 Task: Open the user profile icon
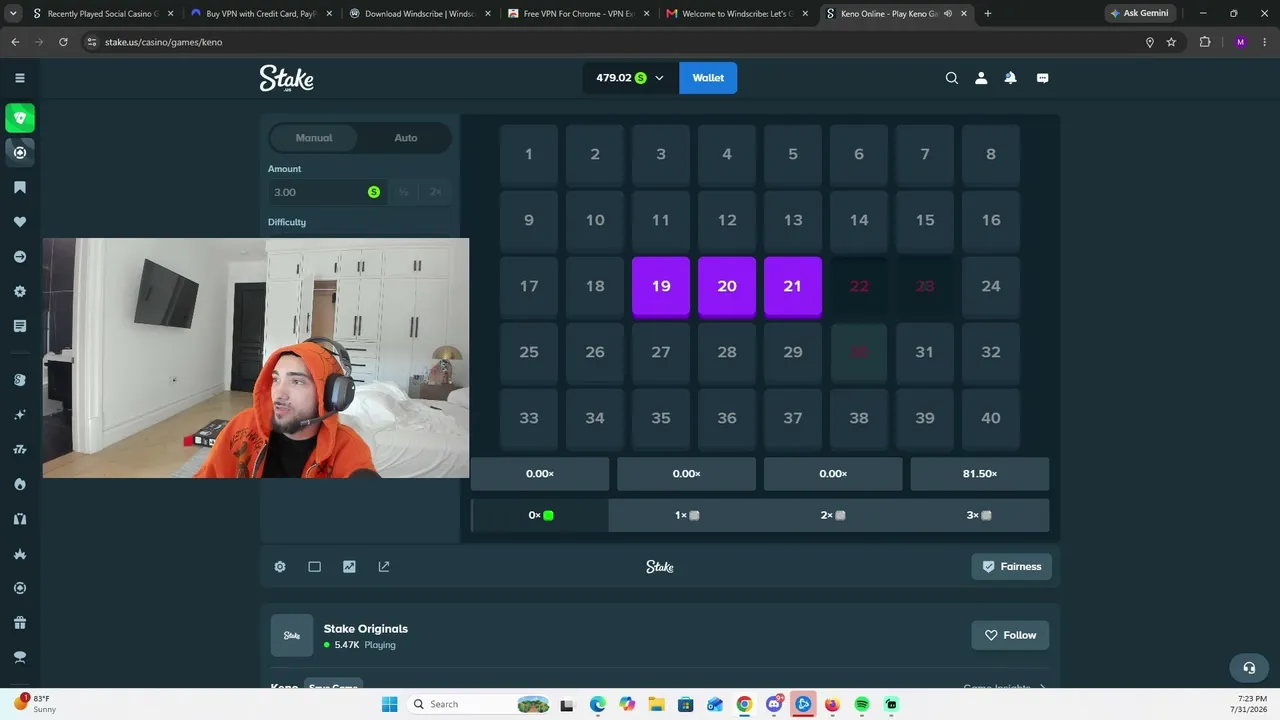pos(981,78)
